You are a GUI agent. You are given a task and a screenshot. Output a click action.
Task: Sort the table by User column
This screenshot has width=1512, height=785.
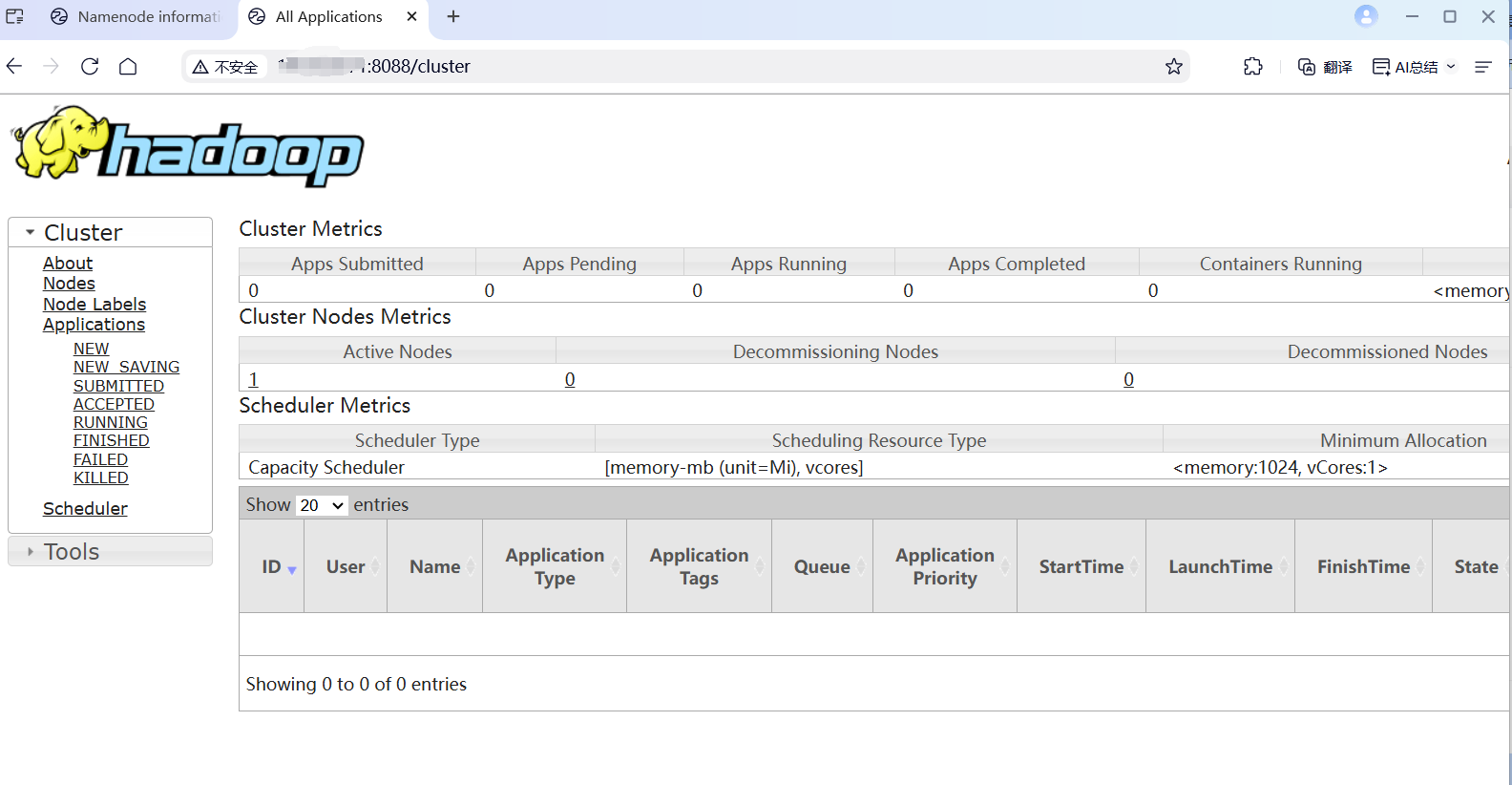pyautogui.click(x=346, y=566)
